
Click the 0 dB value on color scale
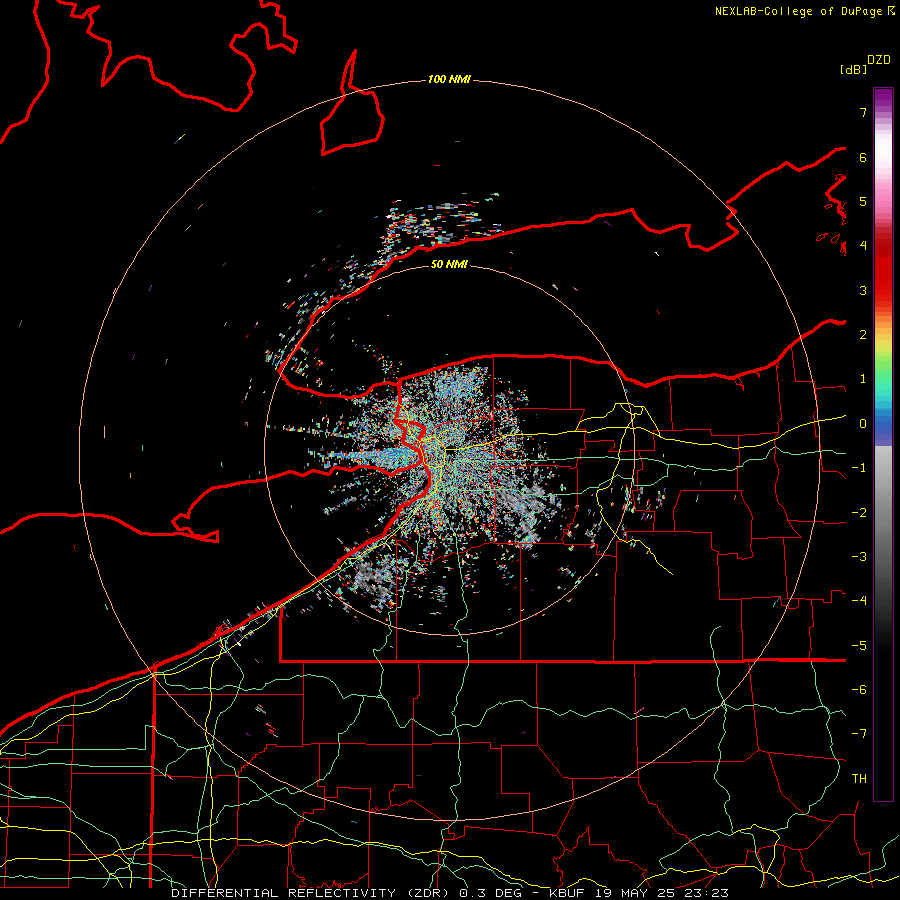tap(863, 424)
